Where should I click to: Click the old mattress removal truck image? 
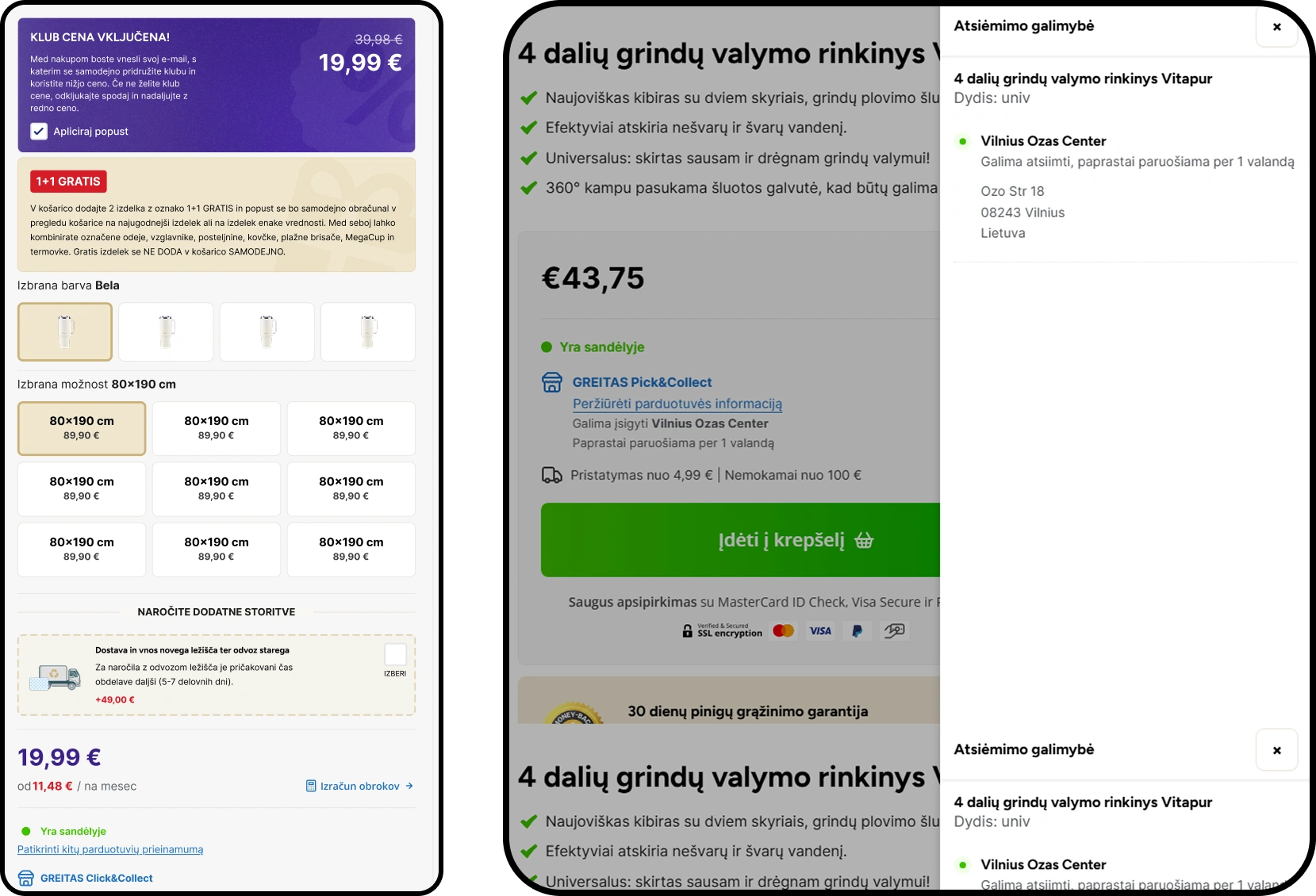click(x=55, y=676)
